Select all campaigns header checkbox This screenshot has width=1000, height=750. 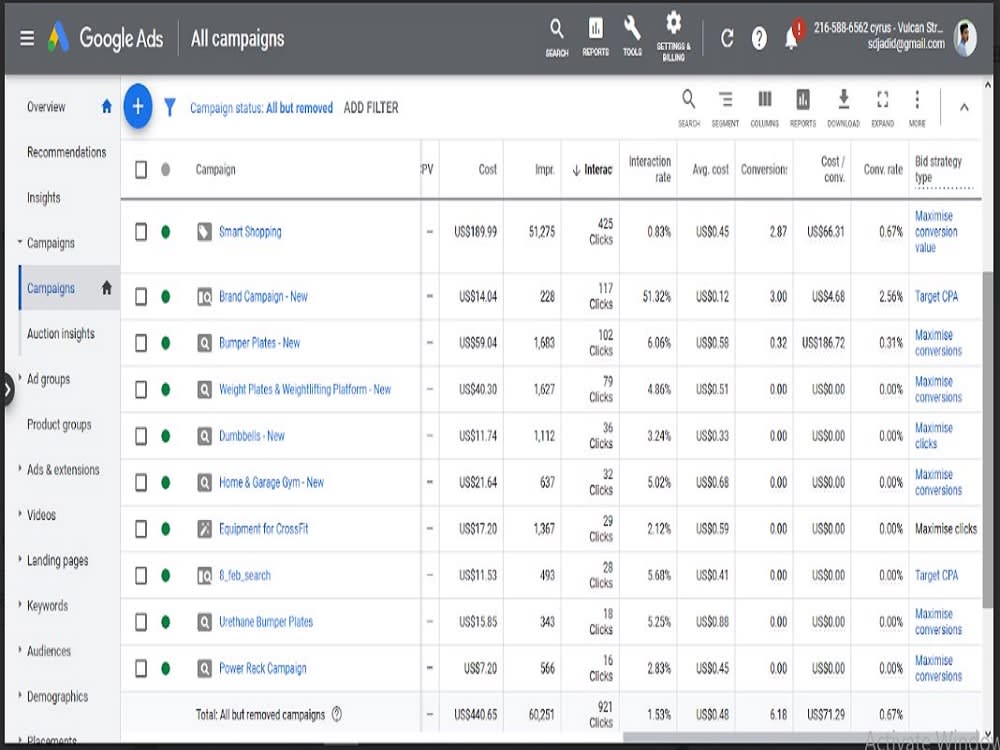click(141, 170)
